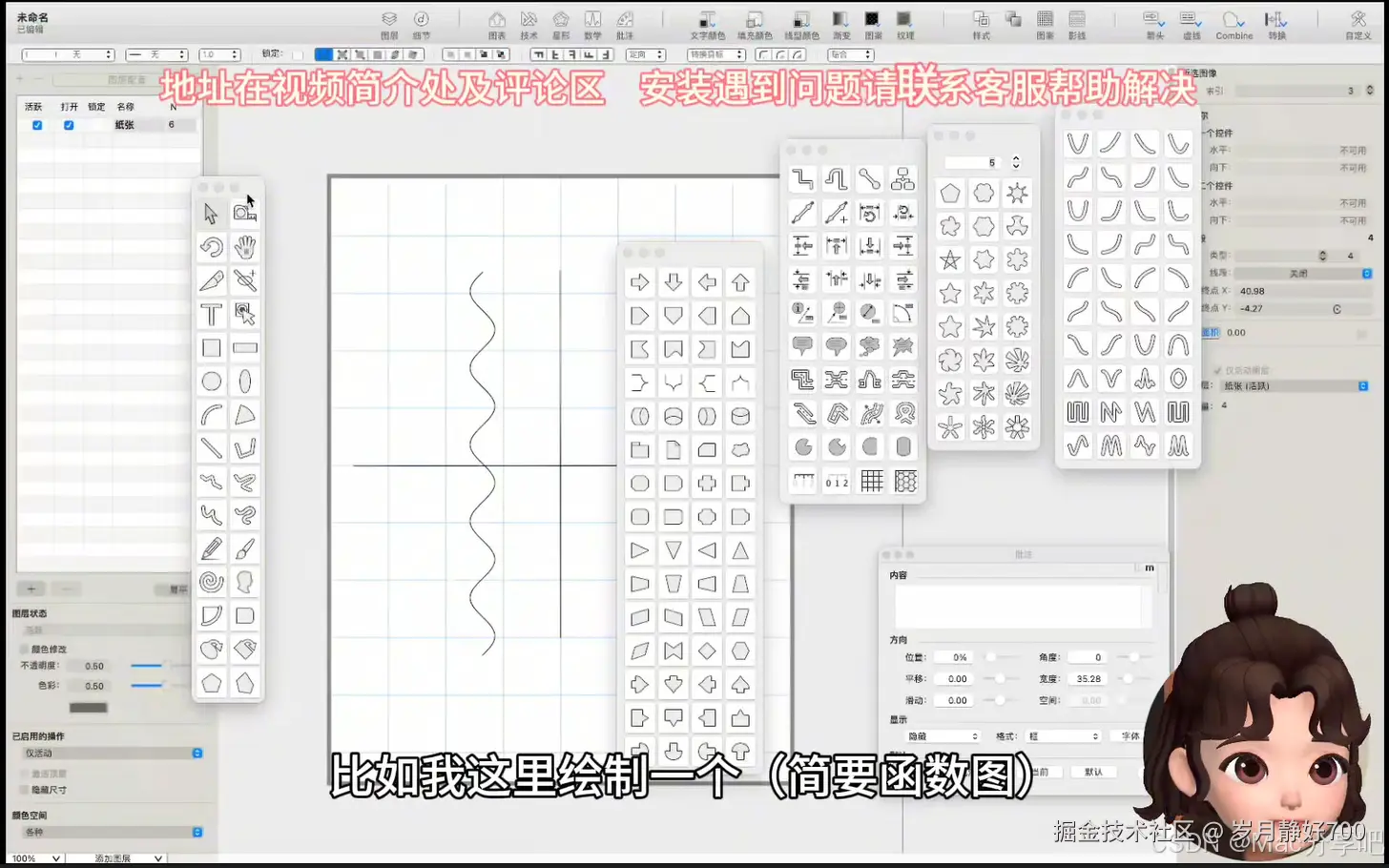Select the Rectangle drawing tool
This screenshot has height=868, width=1389.
point(210,348)
